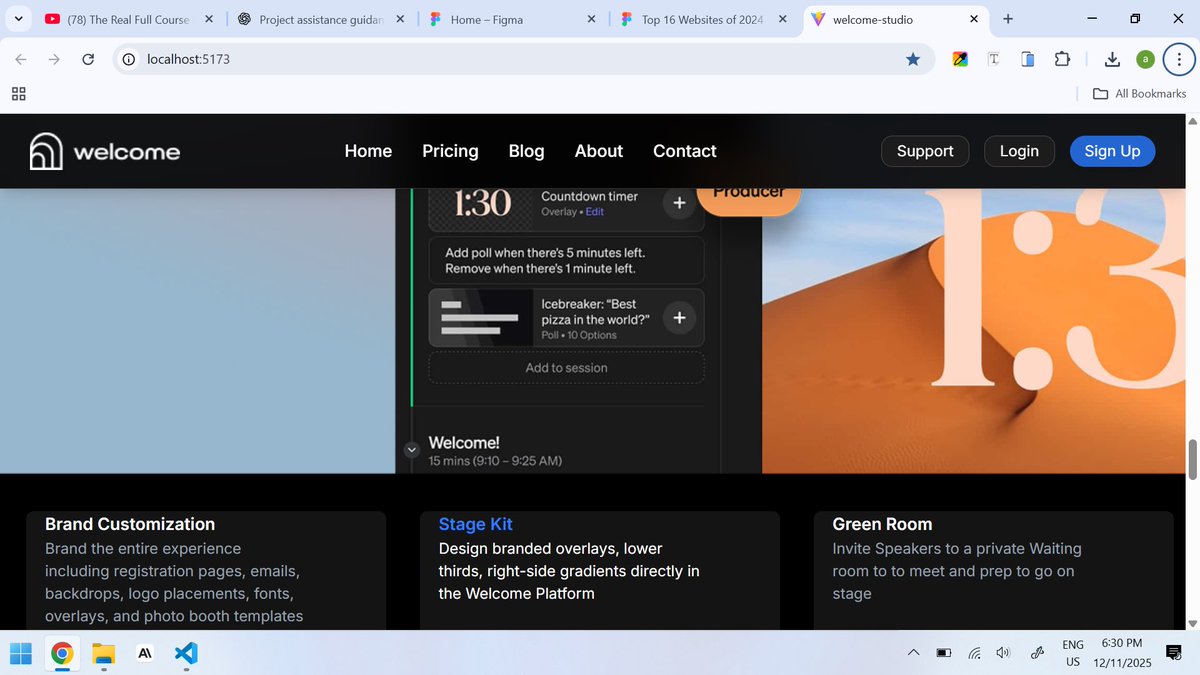
Task: Collapse the Welcome! session chevron
Action: point(411,449)
